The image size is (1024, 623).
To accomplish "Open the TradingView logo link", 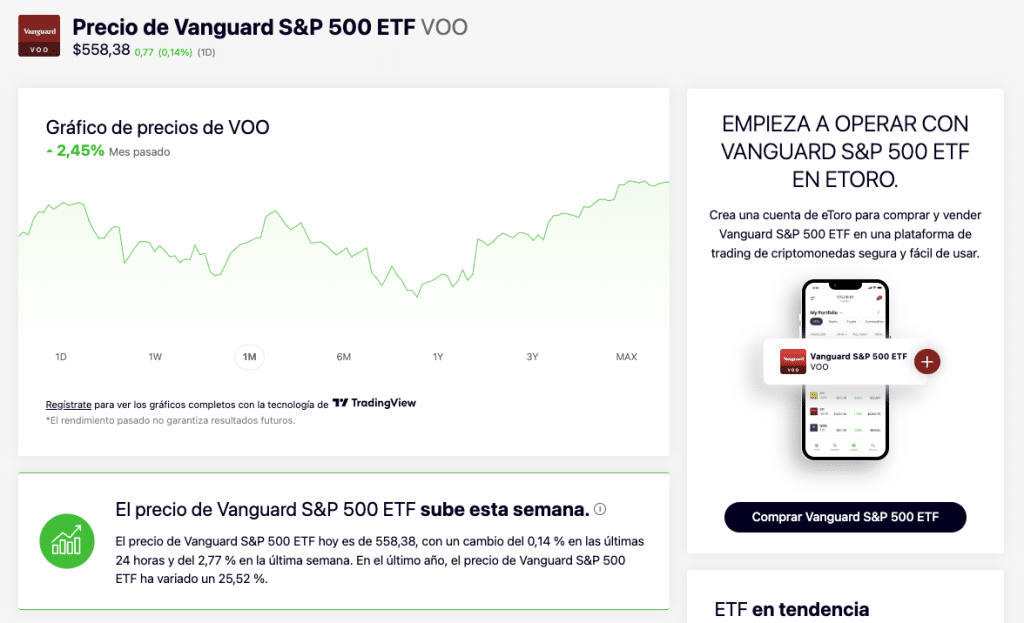I will pos(374,403).
